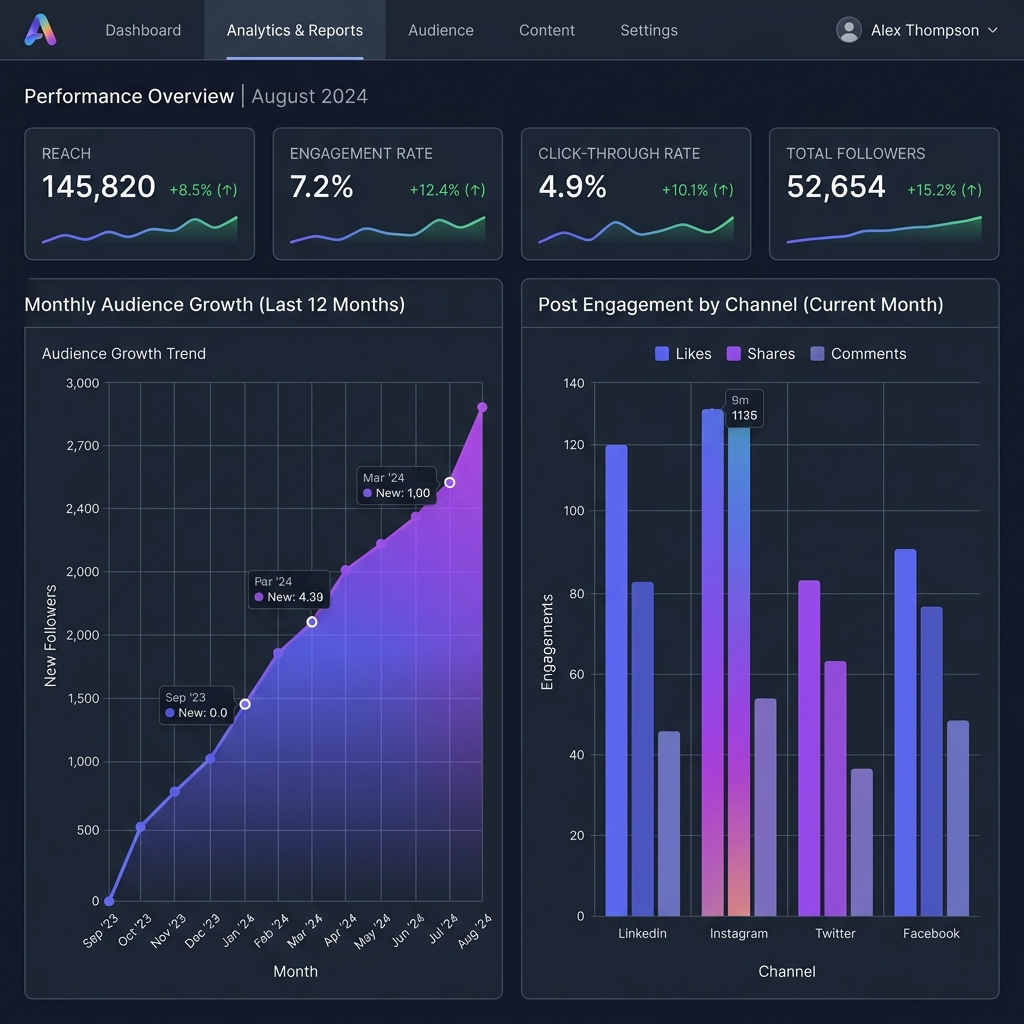Screen dimensions: 1024x1024
Task: Click the Shares legend label
Action: 771,353
